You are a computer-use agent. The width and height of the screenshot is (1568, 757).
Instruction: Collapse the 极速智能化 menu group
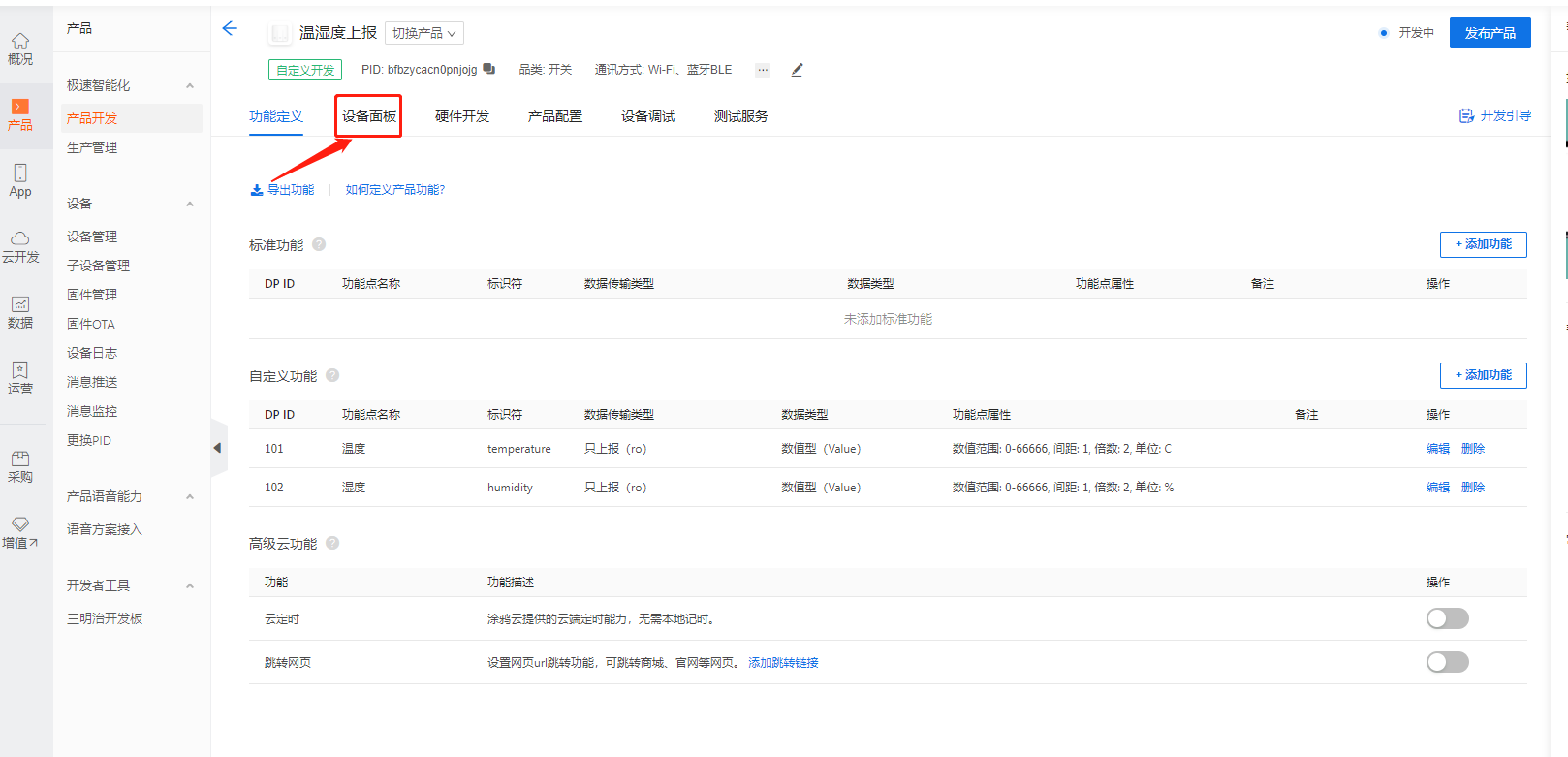pyautogui.click(x=190, y=86)
